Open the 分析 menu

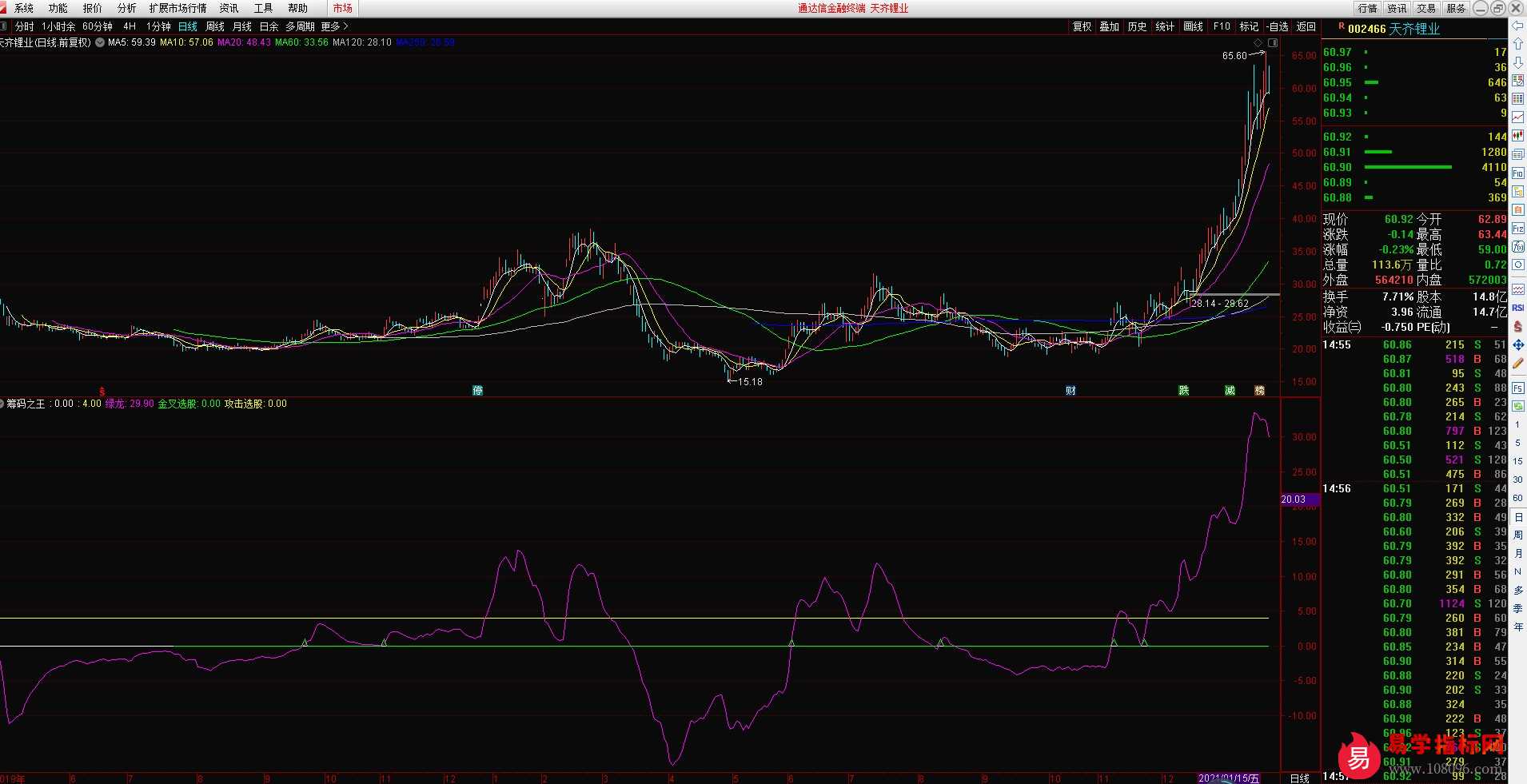(x=126, y=8)
